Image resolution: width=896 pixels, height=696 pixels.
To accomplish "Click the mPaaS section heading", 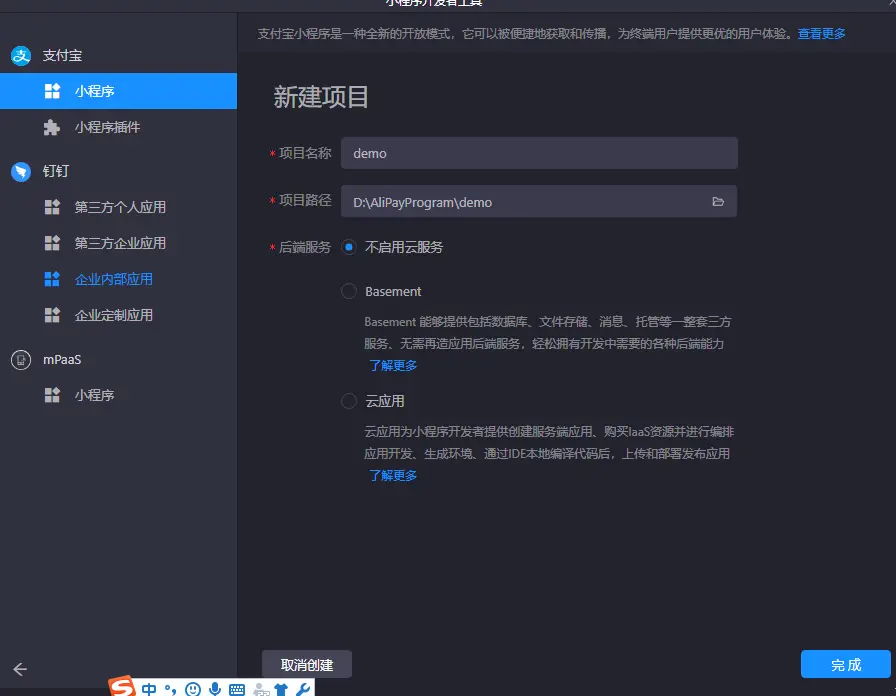I will [x=62, y=359].
